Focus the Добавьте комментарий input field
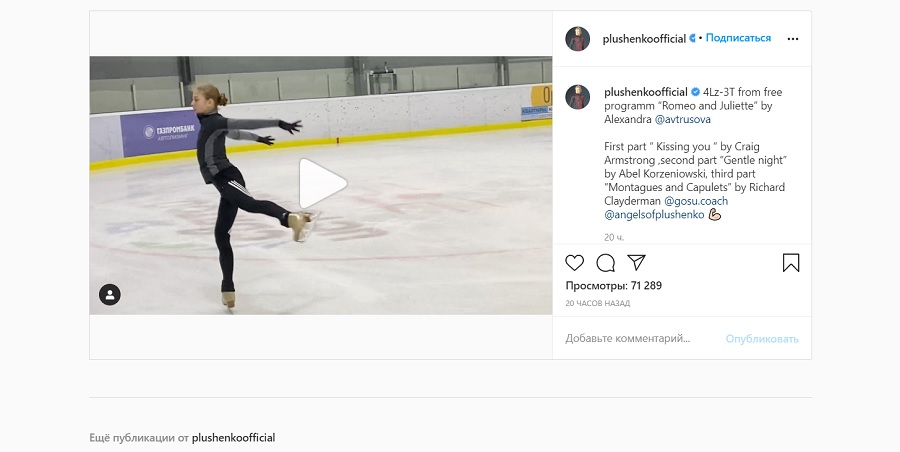The width and height of the screenshot is (900, 452). coord(638,339)
